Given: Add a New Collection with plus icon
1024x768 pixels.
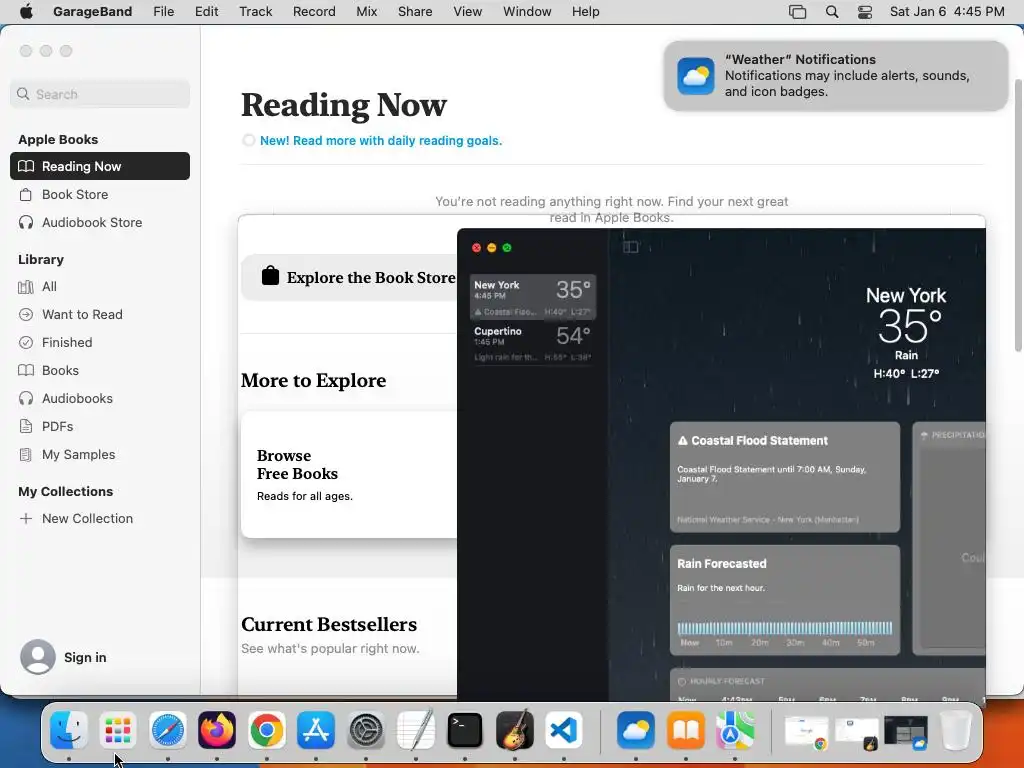Looking at the screenshot, I should coord(26,519).
